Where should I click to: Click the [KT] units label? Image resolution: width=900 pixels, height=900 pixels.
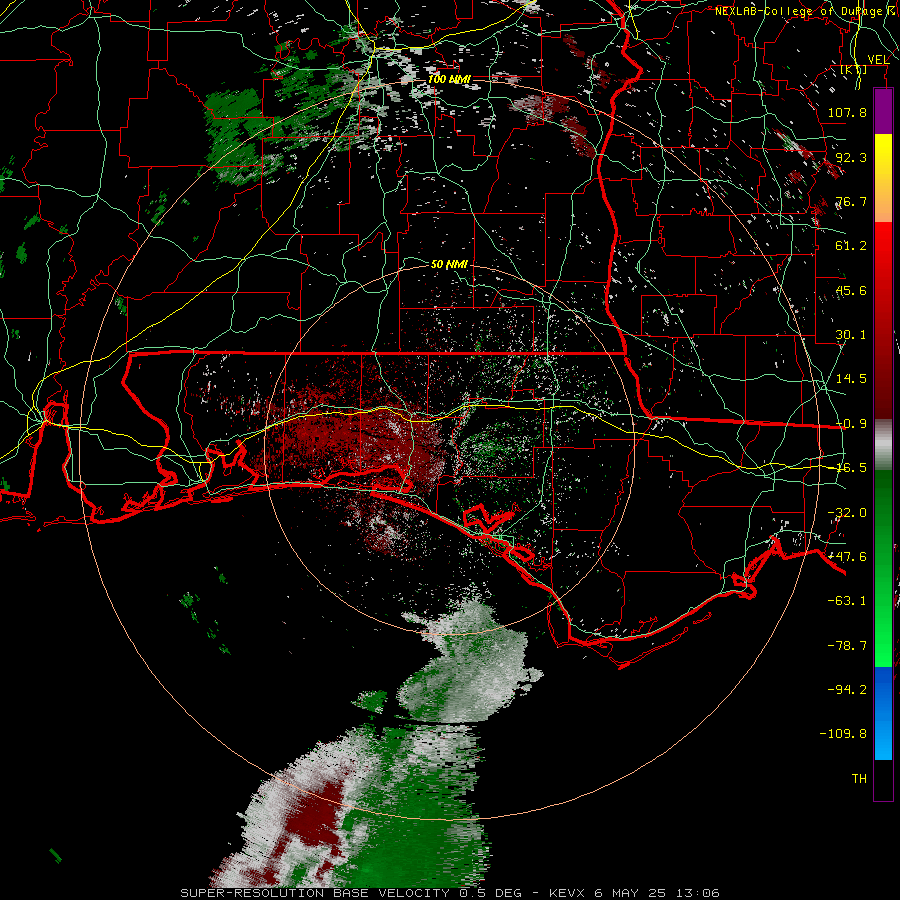(854, 69)
